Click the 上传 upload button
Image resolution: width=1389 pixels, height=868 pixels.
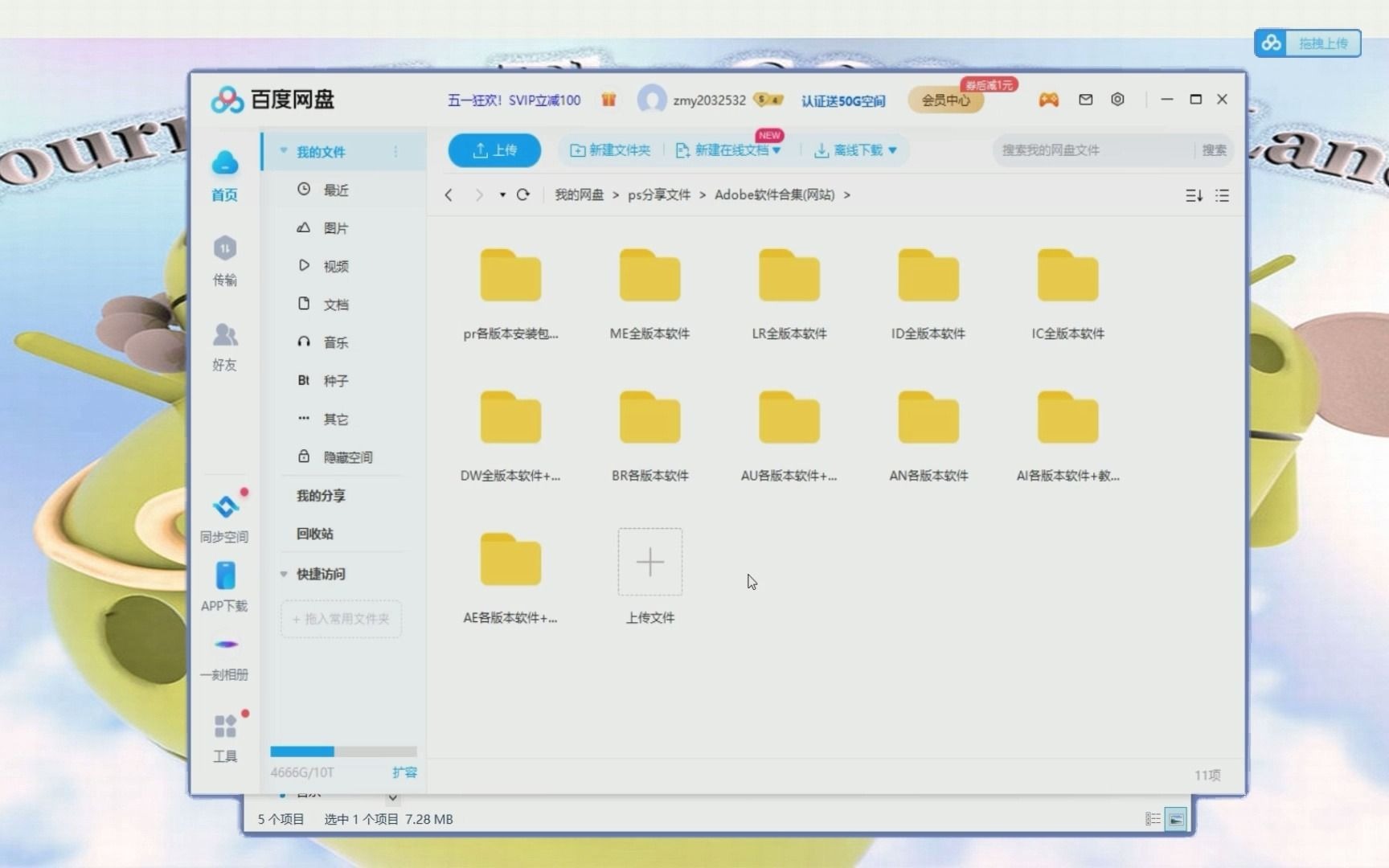494,150
